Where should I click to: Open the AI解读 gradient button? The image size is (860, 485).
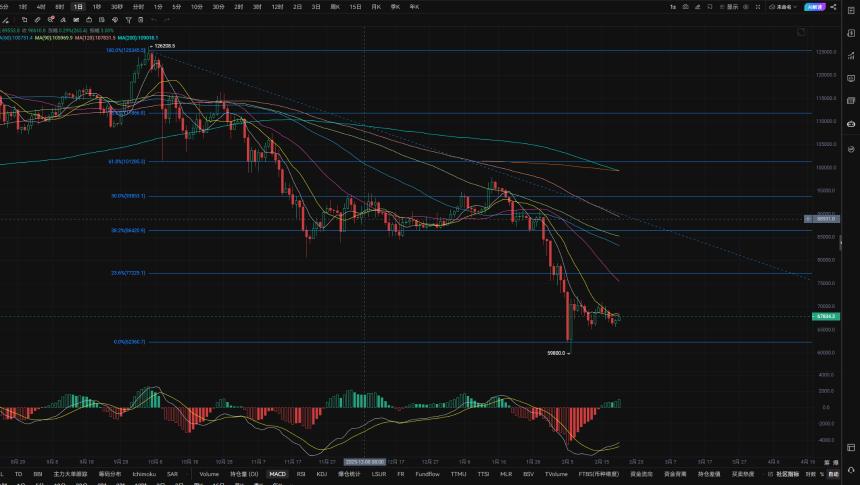814,7
